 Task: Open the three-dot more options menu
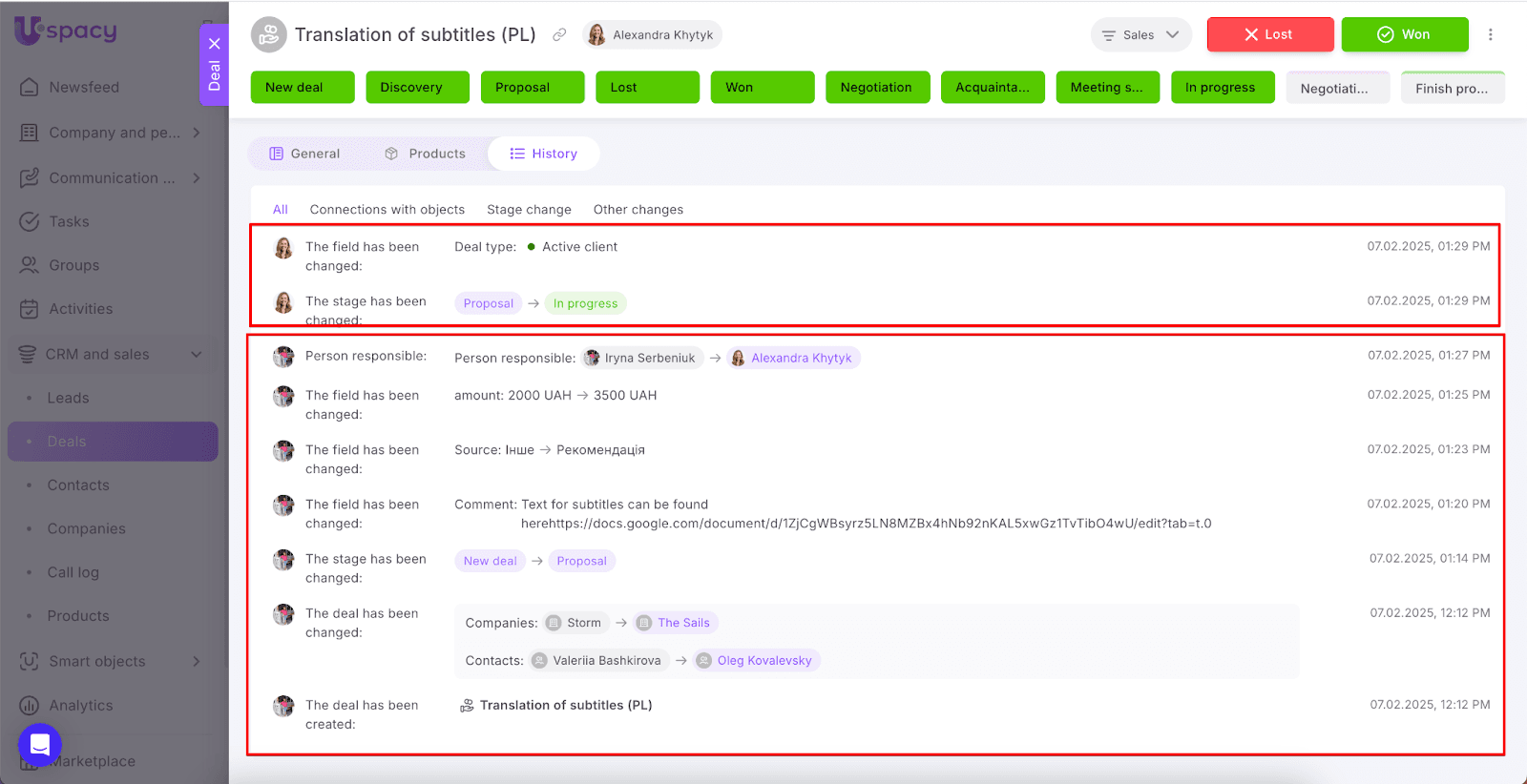[1490, 34]
